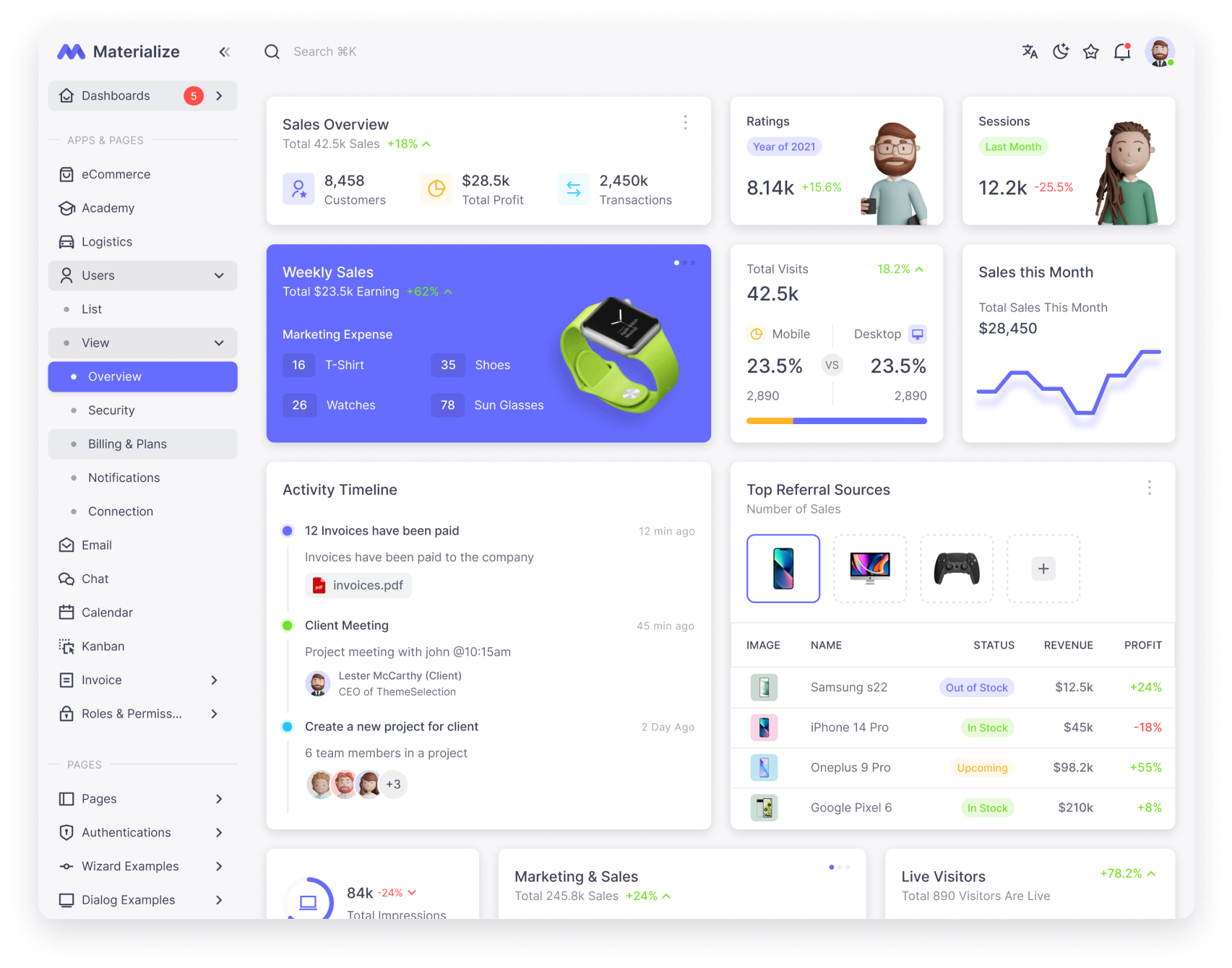Image resolution: width=1232 pixels, height=968 pixels.
Task: Open the Calendar icon in sidebar
Action: click(x=66, y=612)
